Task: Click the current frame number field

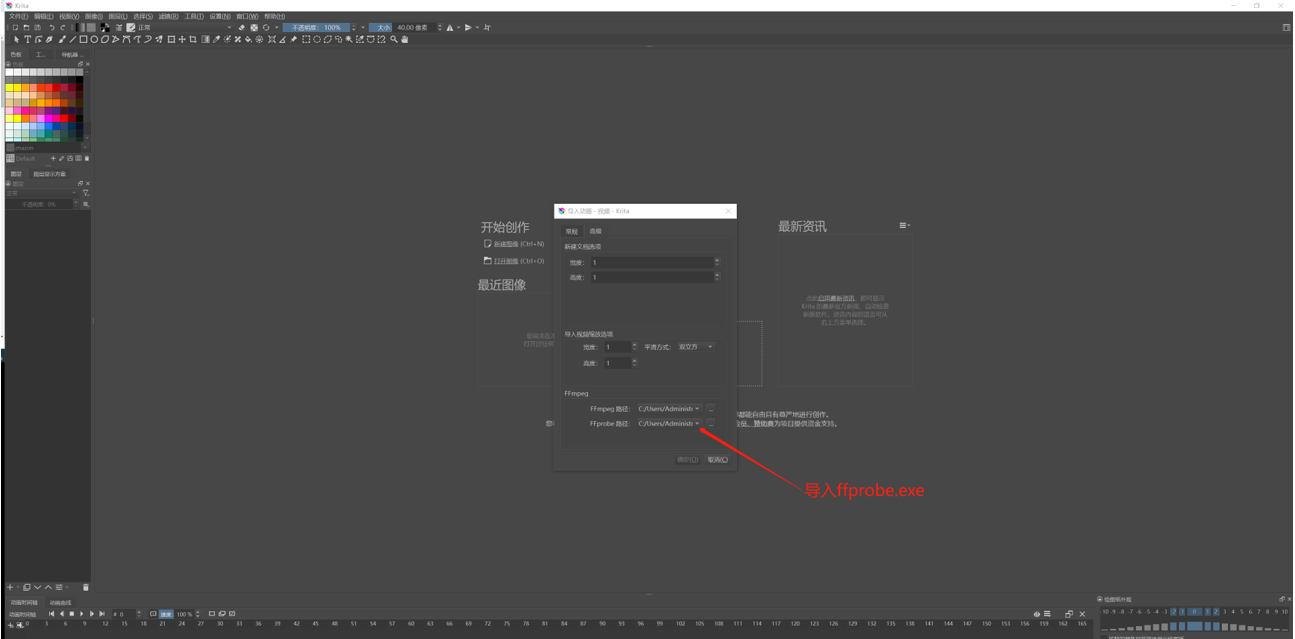Action: click(x=126, y=614)
